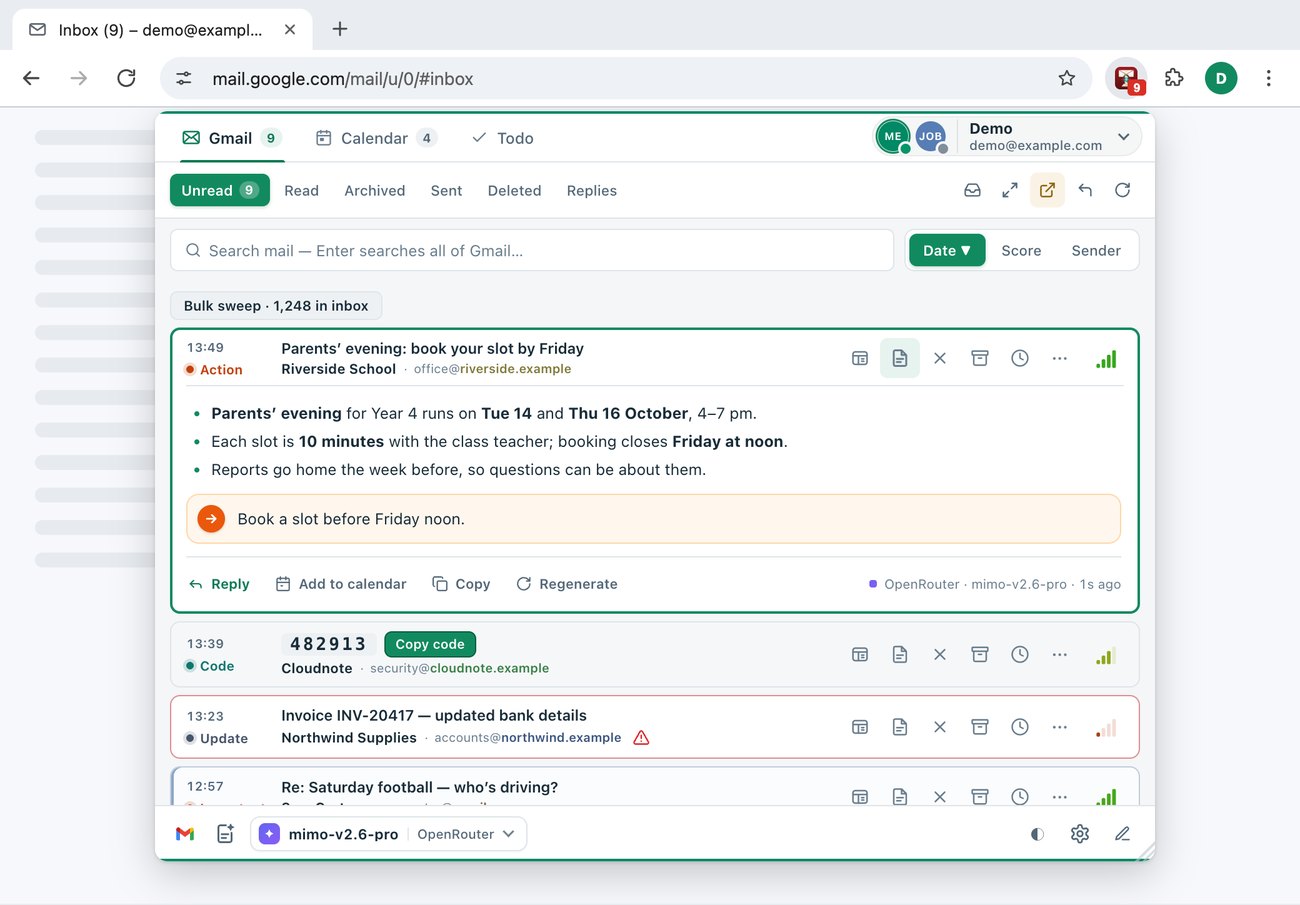Open the Demo account dropdown
Image resolution: width=1300 pixels, height=905 pixels.
pos(1050,137)
